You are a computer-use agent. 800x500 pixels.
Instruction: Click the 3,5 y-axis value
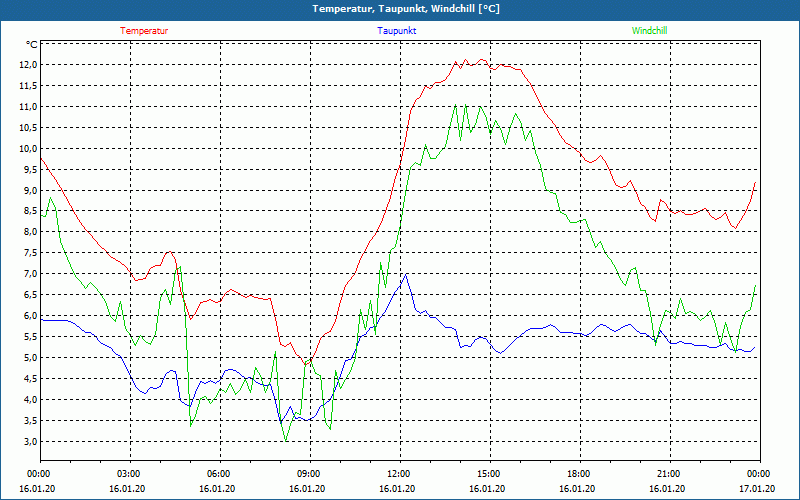30,421
